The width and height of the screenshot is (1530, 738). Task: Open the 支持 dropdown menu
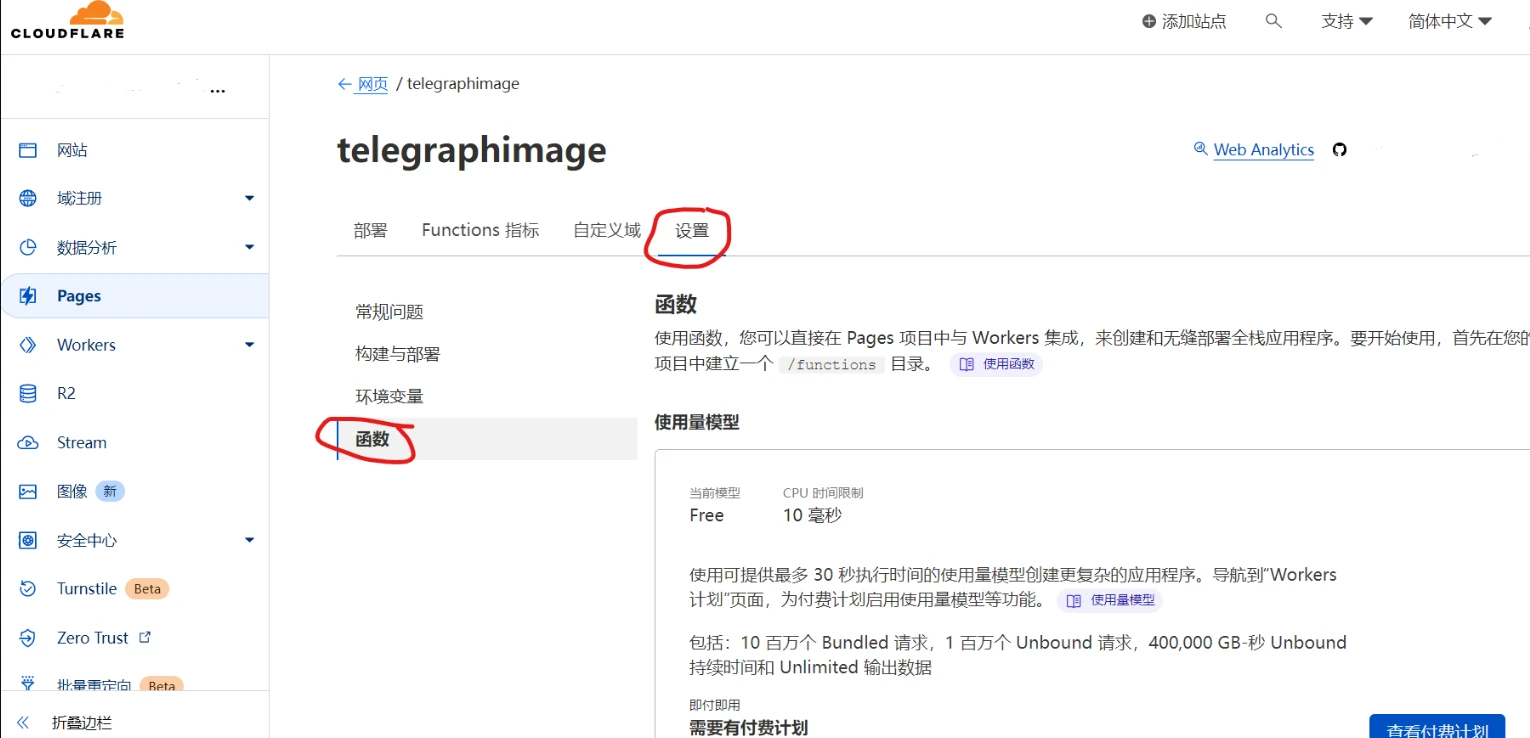pyautogui.click(x=1346, y=21)
